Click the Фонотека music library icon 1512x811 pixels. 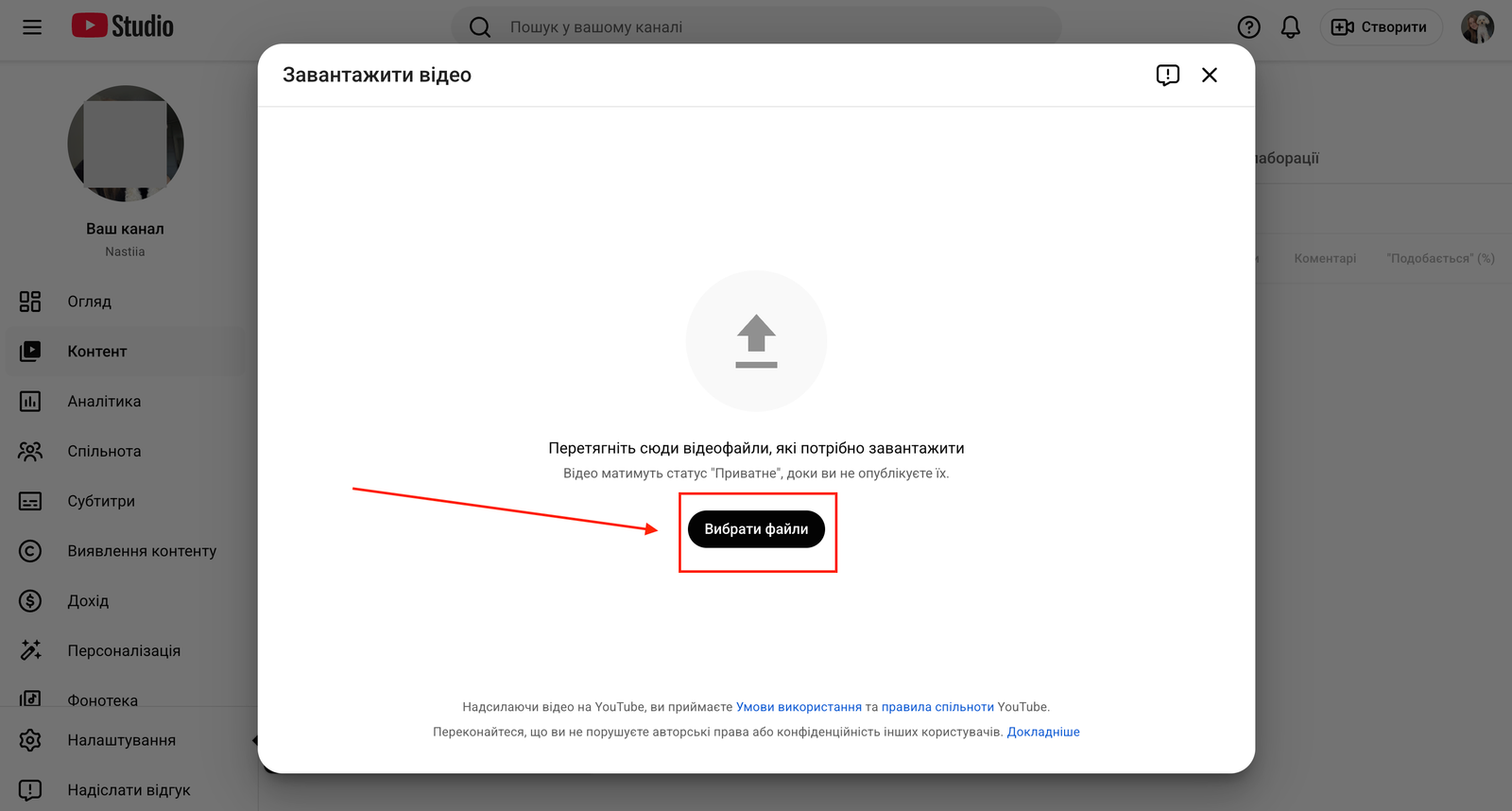coord(30,699)
